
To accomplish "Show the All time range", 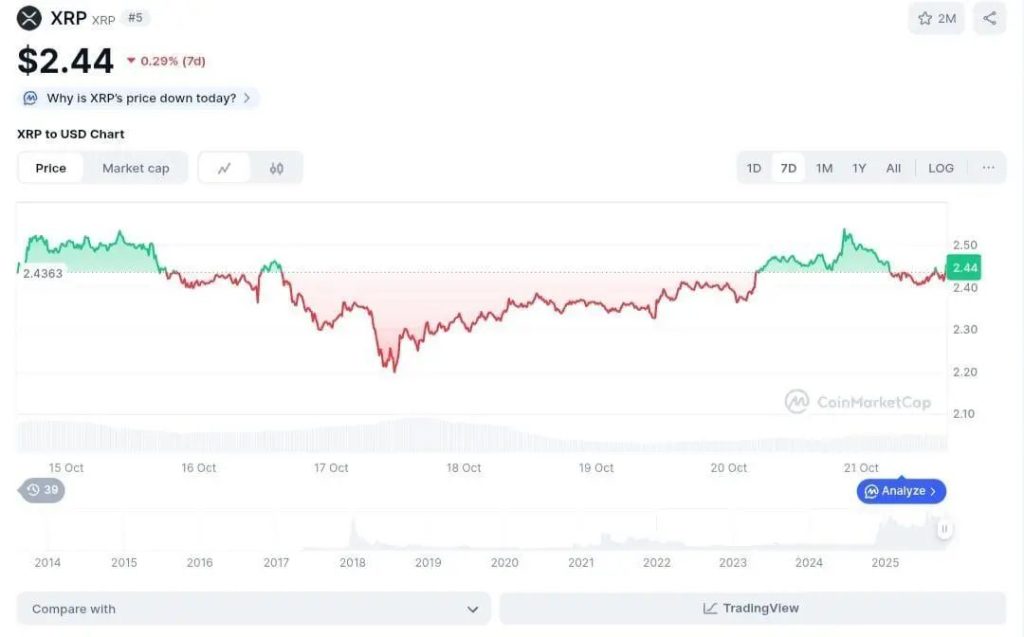I will click(893, 168).
